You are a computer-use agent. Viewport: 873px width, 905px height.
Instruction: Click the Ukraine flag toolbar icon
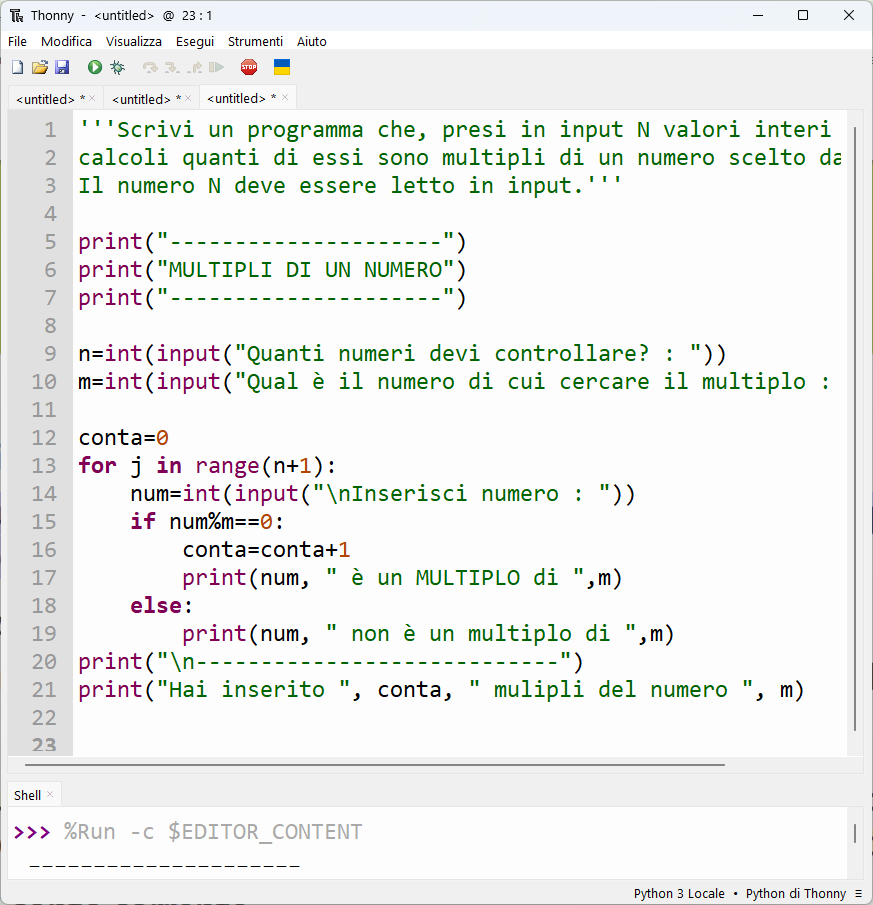tap(282, 67)
